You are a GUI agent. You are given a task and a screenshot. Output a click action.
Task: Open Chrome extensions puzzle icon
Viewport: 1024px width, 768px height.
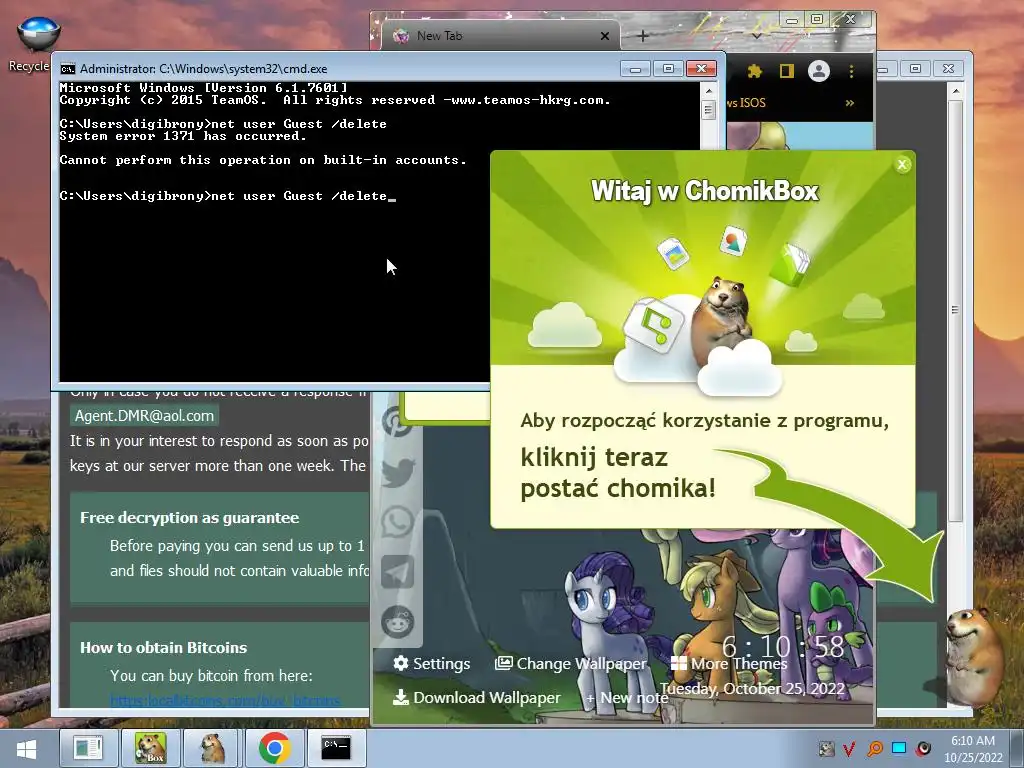(754, 71)
